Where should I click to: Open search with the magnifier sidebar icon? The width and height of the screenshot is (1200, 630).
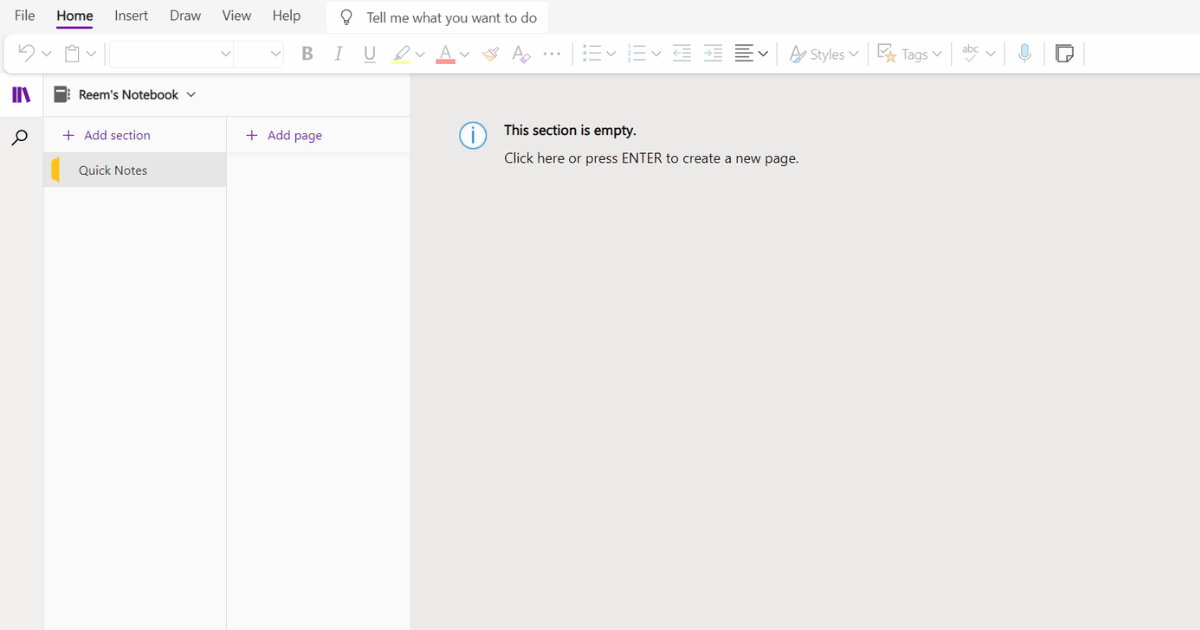19,137
